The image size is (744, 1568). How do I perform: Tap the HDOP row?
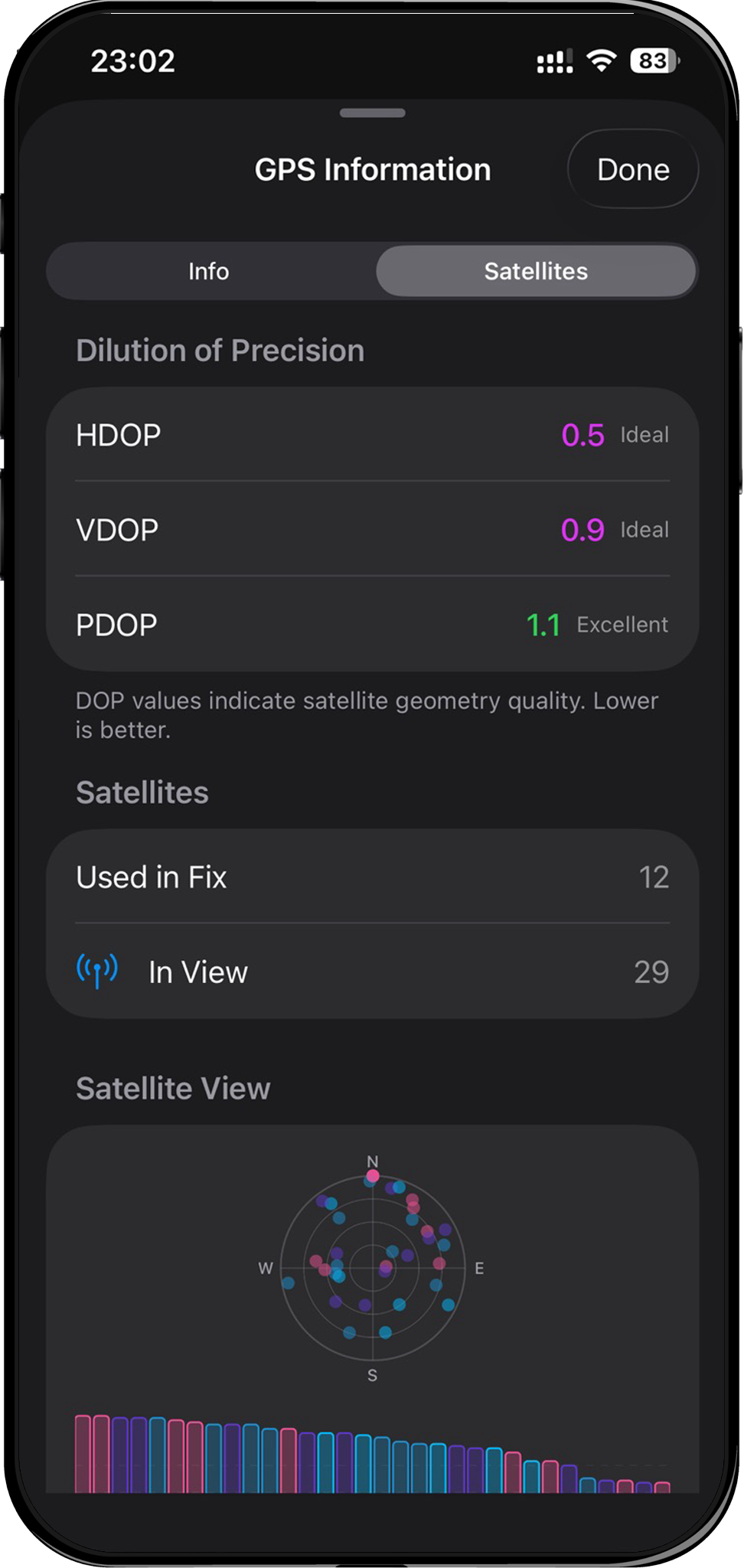(373, 435)
